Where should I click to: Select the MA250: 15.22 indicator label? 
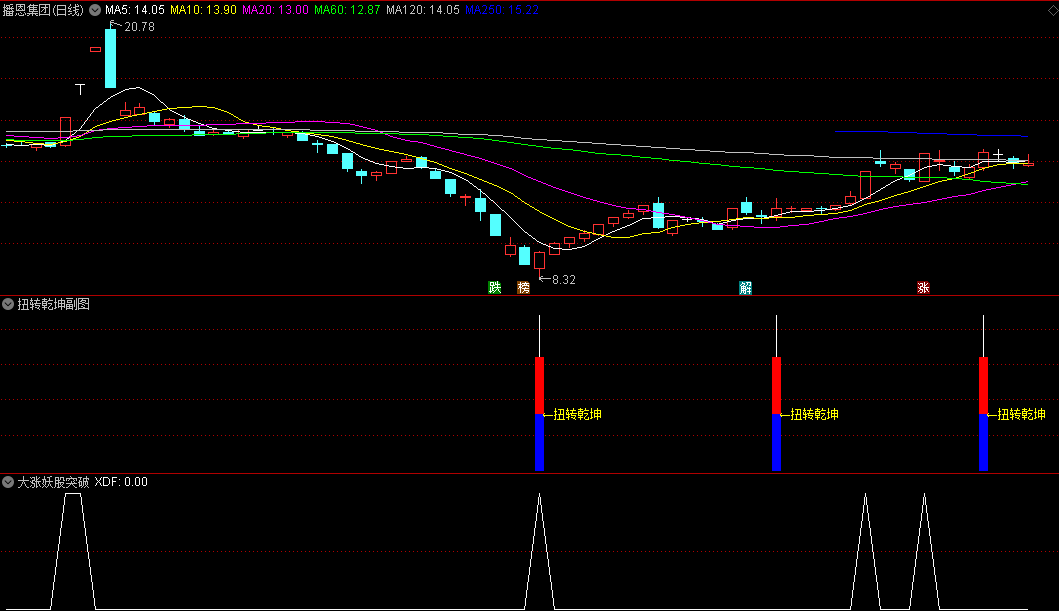click(x=502, y=10)
